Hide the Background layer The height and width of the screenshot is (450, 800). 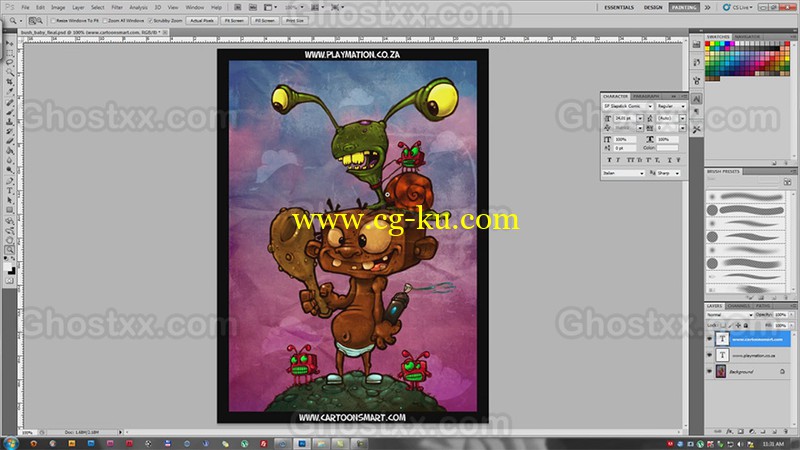tap(709, 371)
